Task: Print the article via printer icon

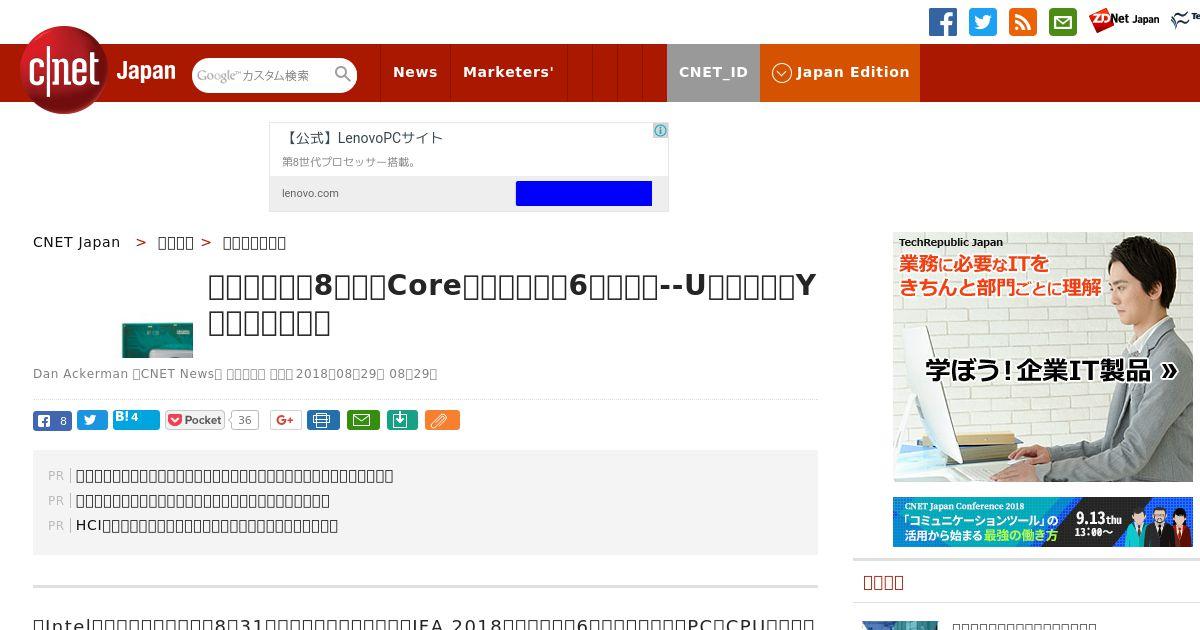Action: coord(323,420)
